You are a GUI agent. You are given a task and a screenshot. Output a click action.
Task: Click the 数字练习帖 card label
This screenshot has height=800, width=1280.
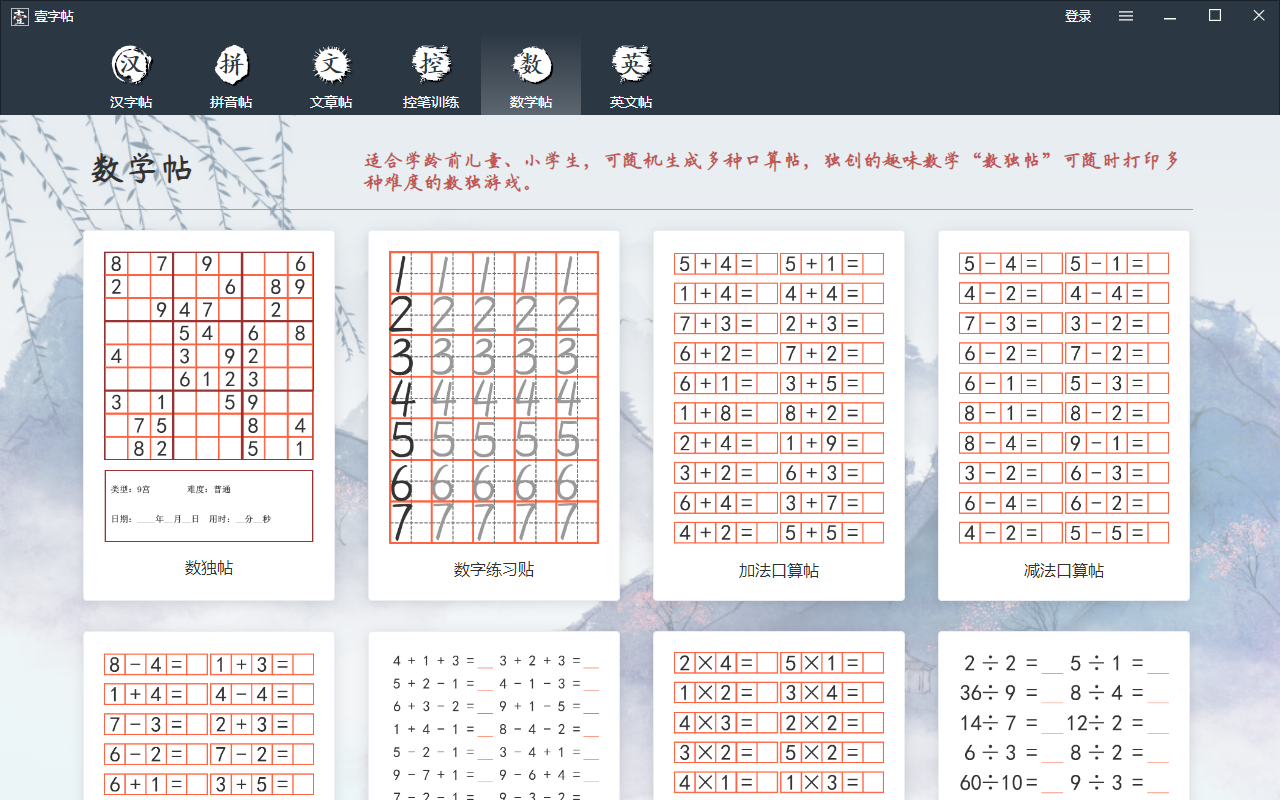click(x=494, y=570)
